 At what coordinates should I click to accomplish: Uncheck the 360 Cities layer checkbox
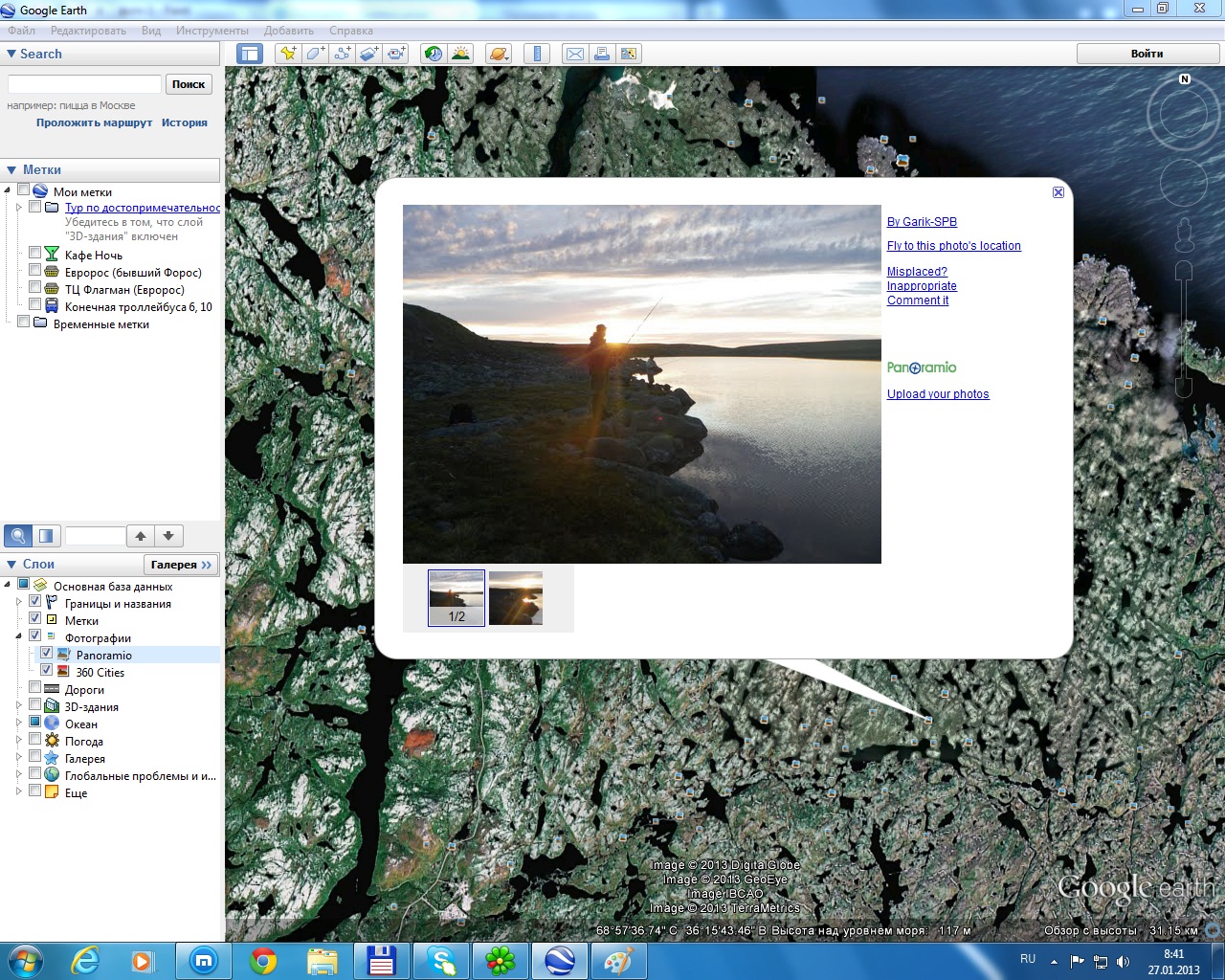46,671
